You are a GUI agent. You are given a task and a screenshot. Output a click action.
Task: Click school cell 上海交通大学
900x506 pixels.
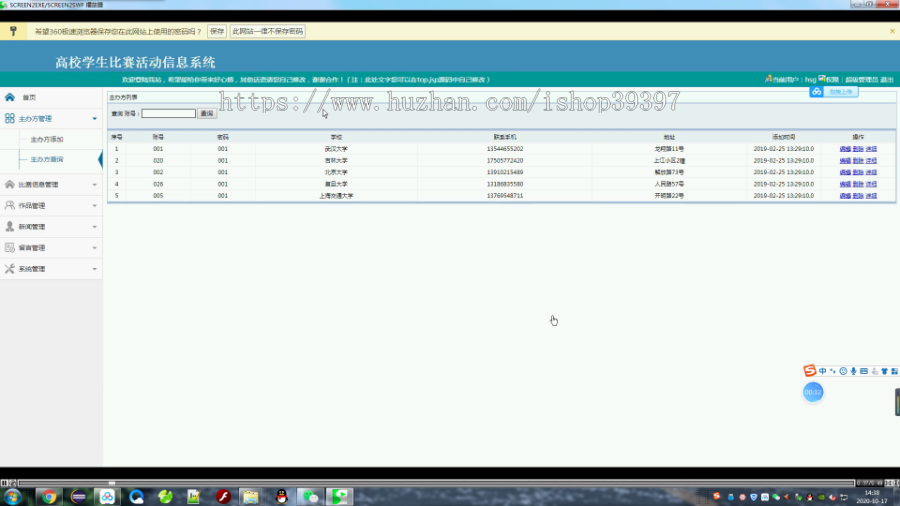point(336,196)
